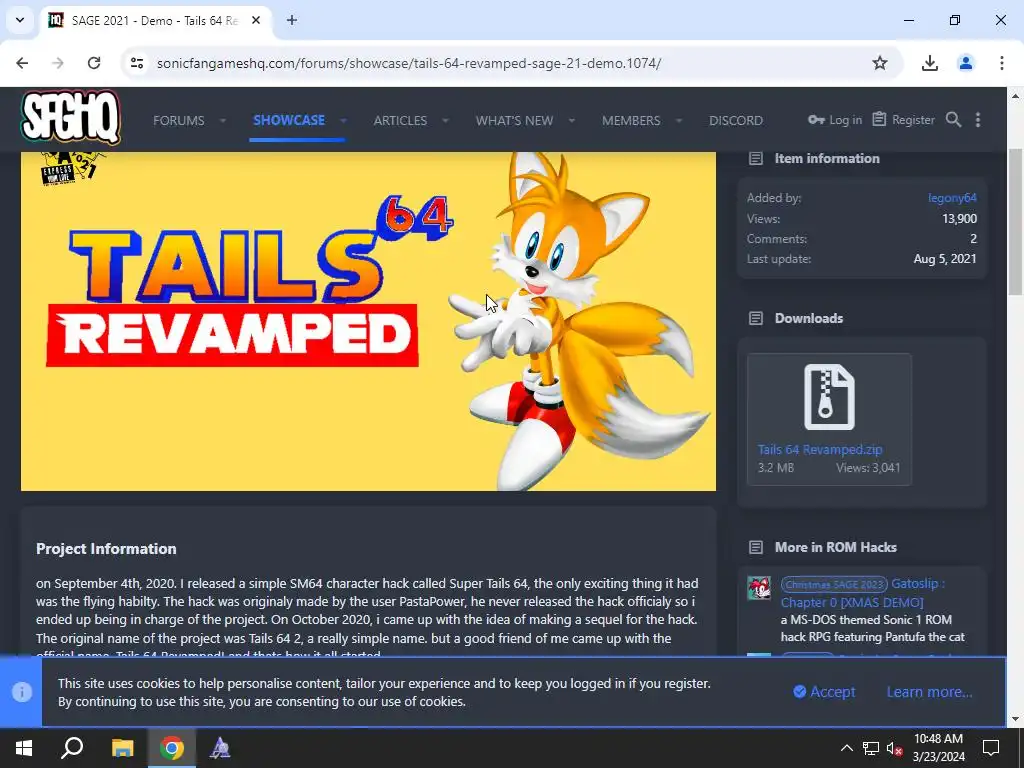Image resolution: width=1024 pixels, height=768 pixels.
Task: Open the Articles nav item
Action: point(400,120)
